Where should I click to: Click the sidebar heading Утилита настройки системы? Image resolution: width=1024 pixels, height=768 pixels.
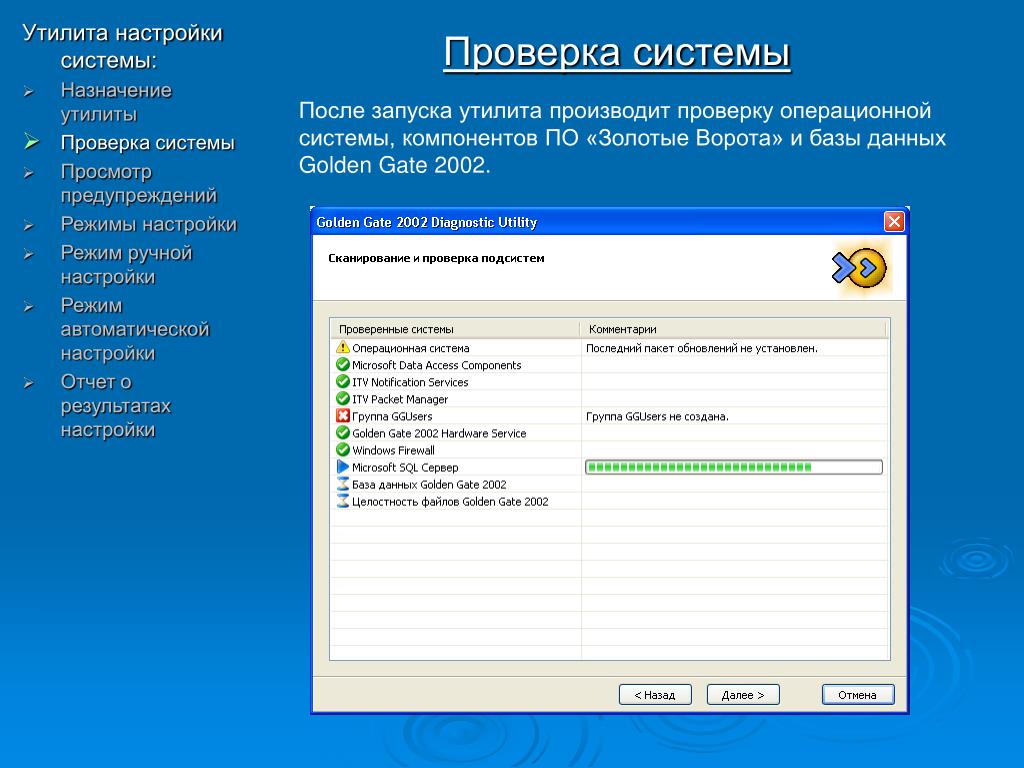[x=123, y=46]
